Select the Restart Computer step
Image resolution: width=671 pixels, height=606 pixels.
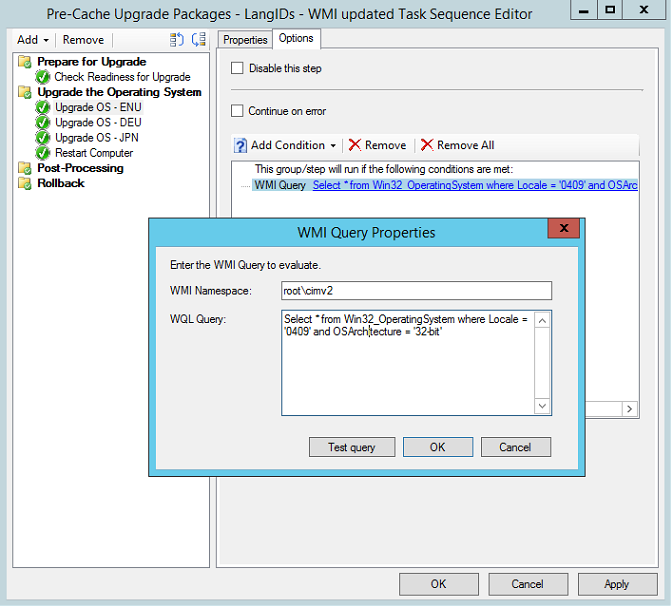(x=94, y=153)
